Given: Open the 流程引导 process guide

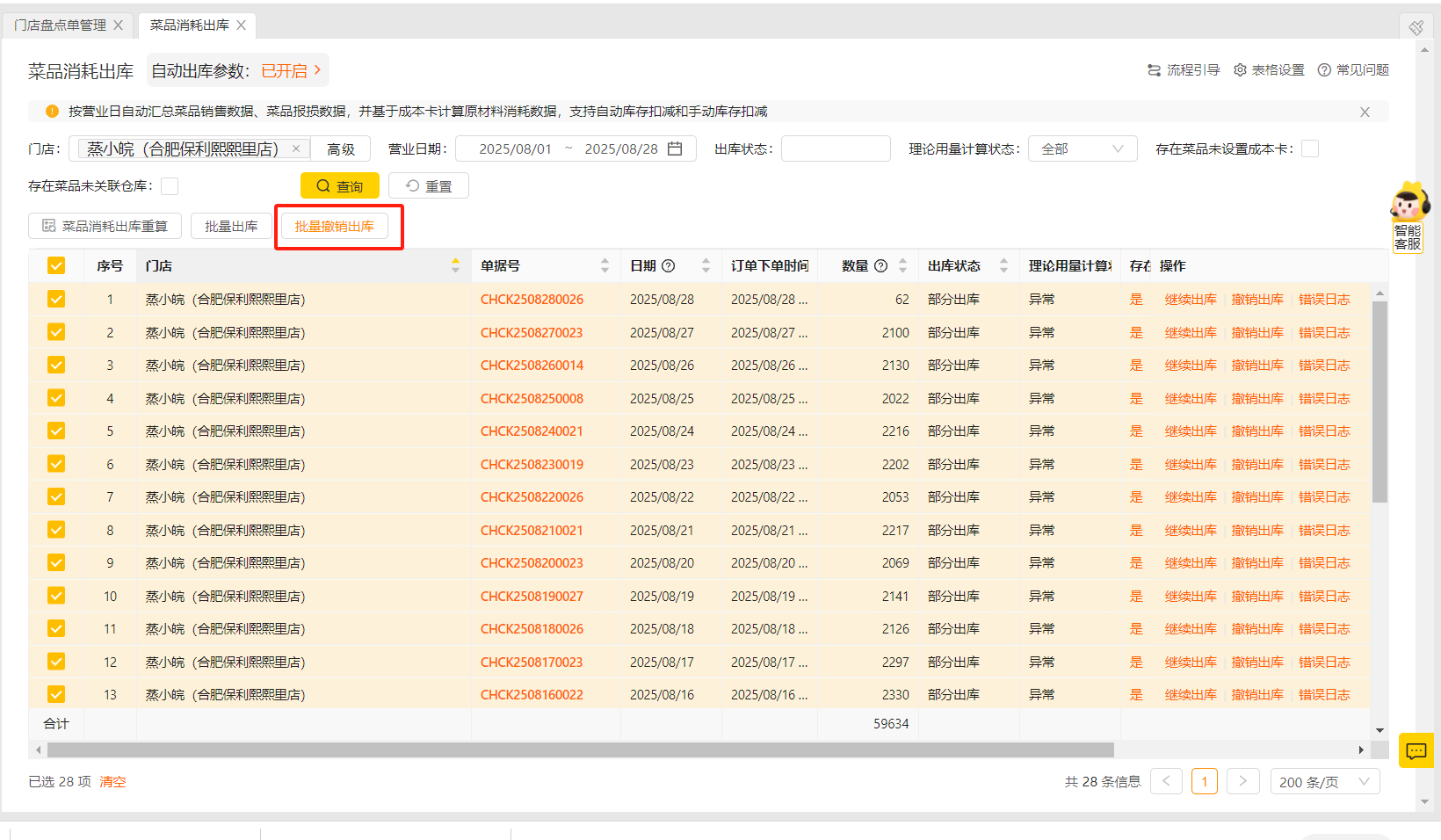Looking at the screenshot, I should [x=1184, y=69].
